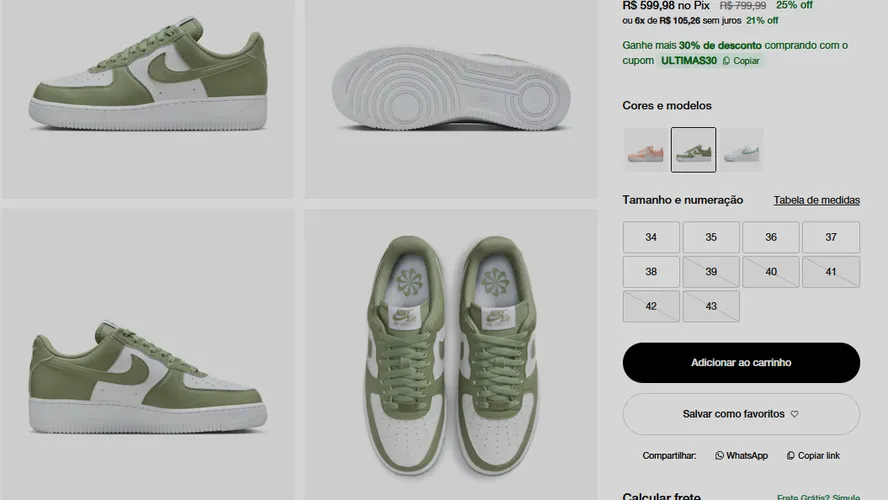Choose size 34
Image resolution: width=888 pixels, height=500 pixels.
click(651, 237)
